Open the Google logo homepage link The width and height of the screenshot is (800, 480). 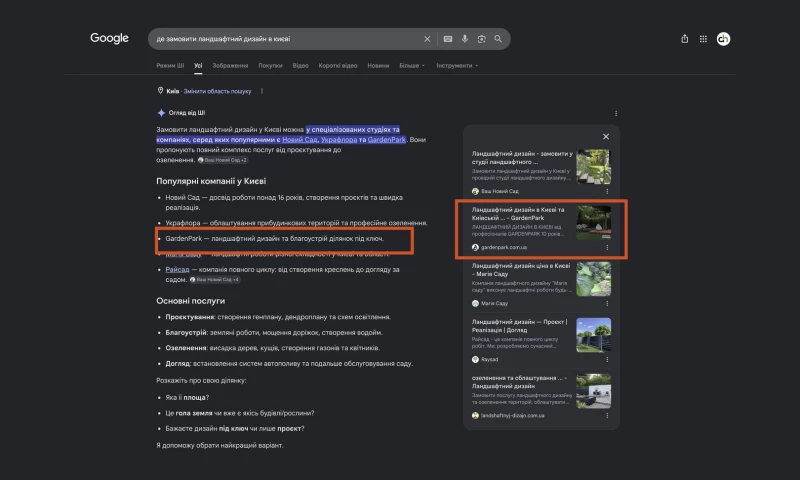point(109,38)
